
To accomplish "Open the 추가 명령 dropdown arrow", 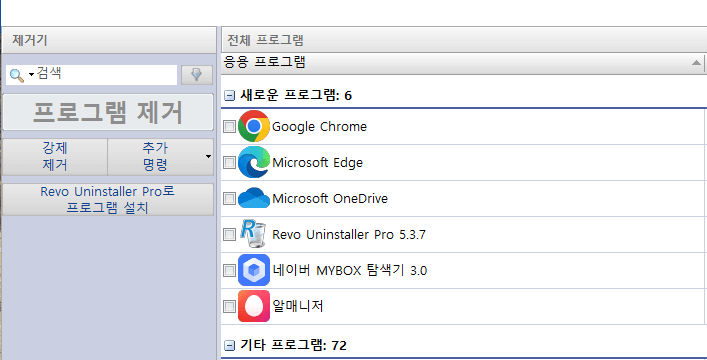I will point(208,157).
